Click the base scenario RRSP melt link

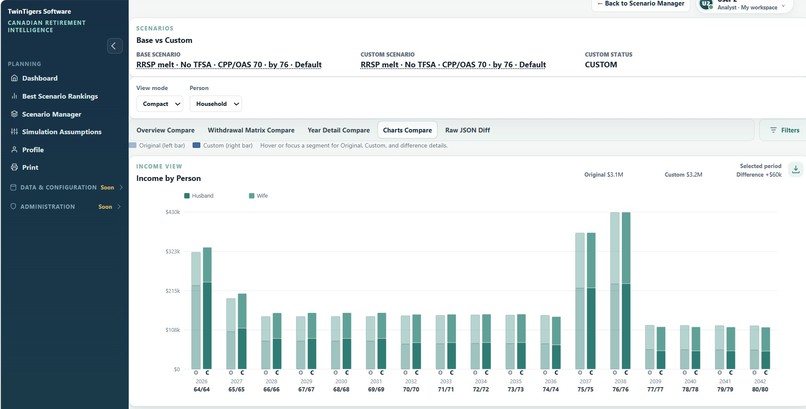229,65
